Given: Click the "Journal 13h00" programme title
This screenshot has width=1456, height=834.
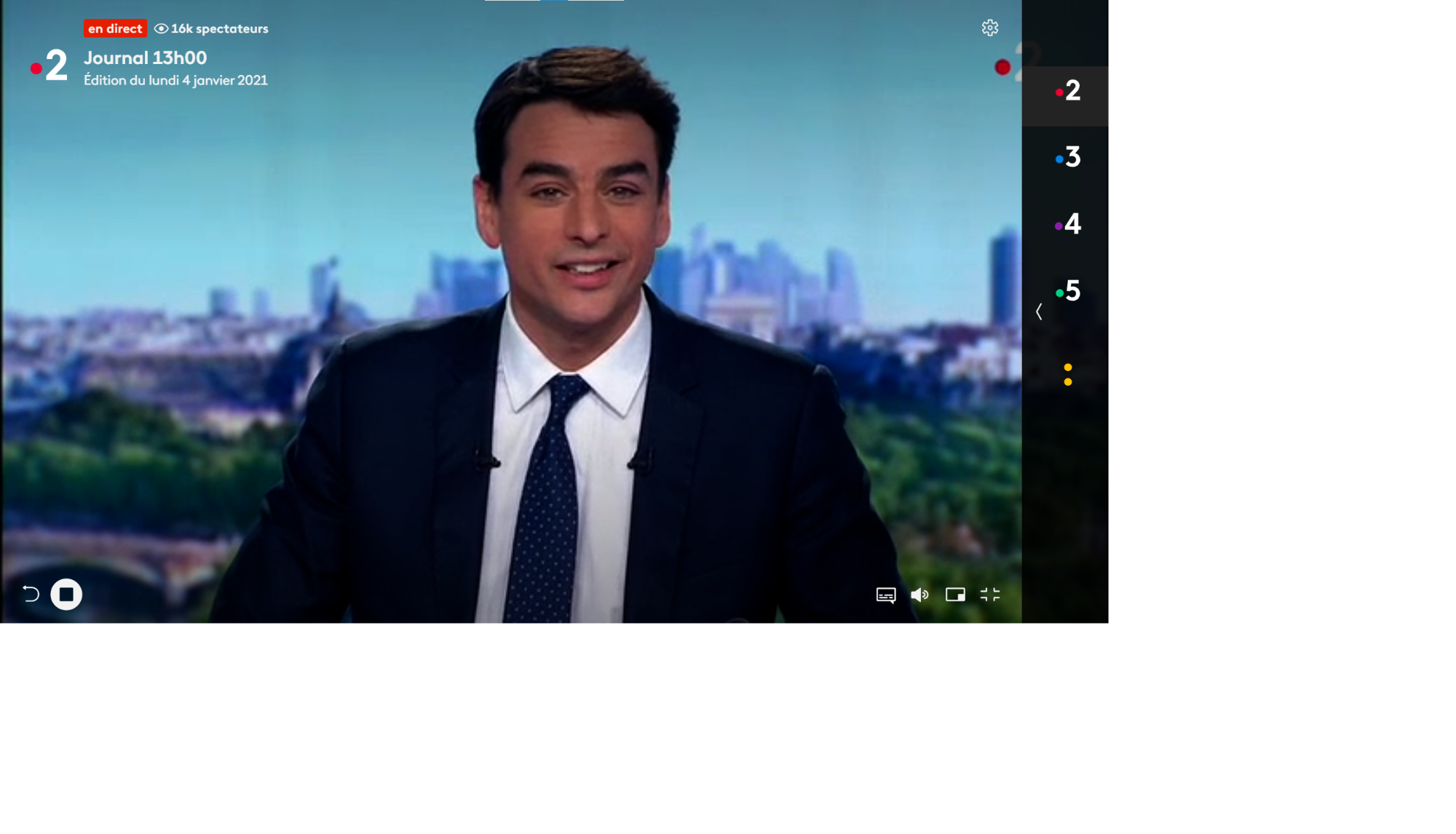Looking at the screenshot, I should click(x=146, y=57).
